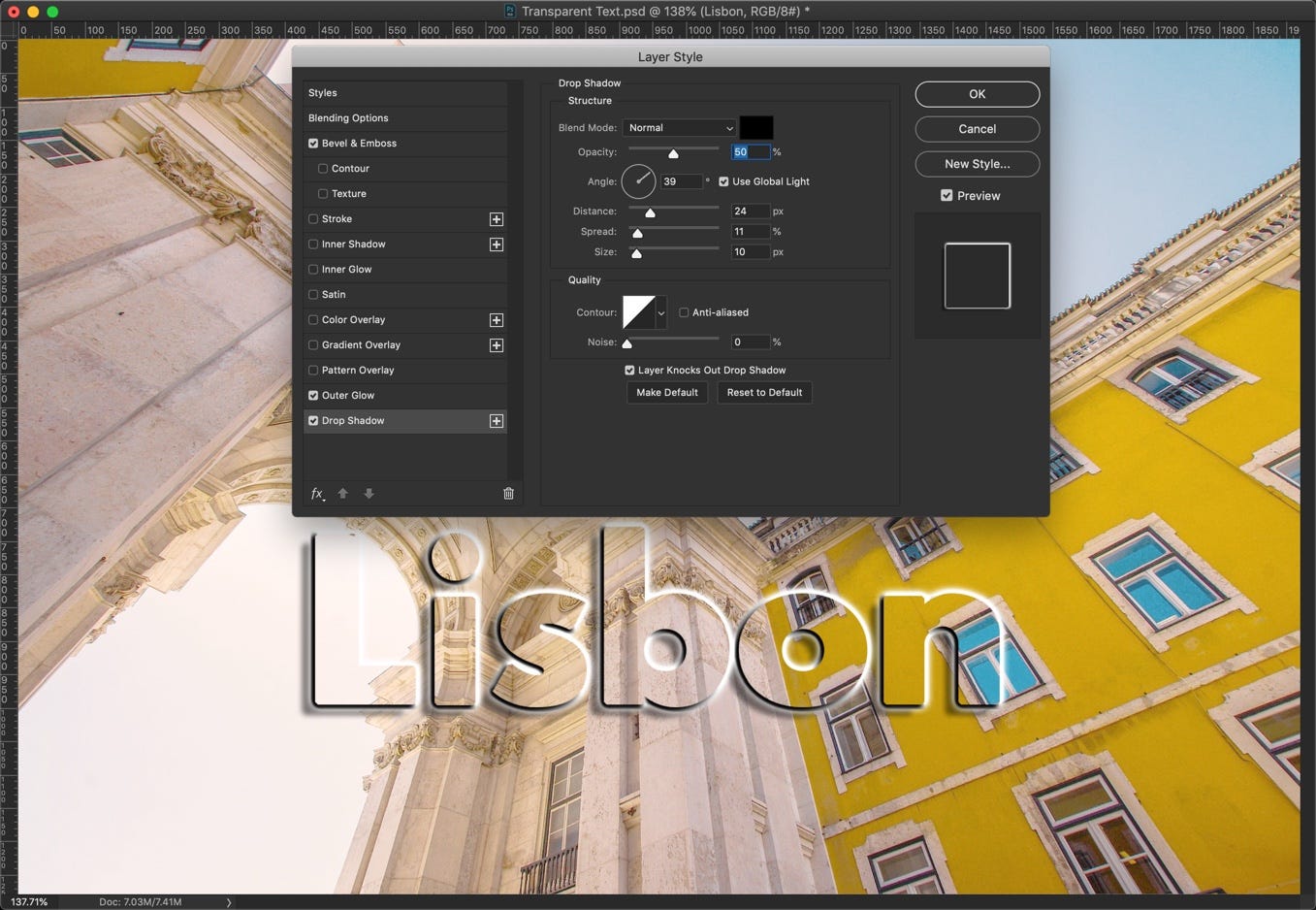Viewport: 1316px width, 910px height.
Task: Add another Gradient Overlay with plus icon
Action: (497, 345)
